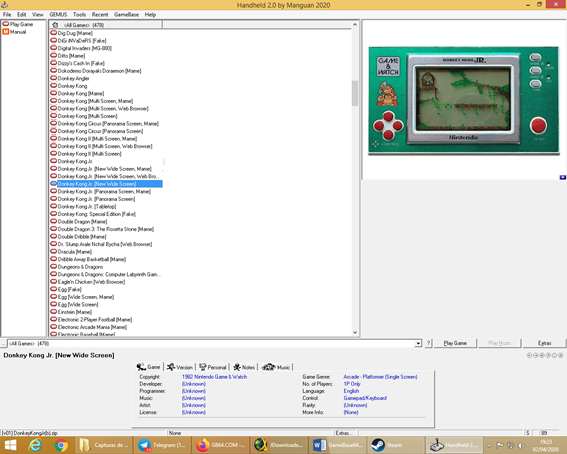Switch to the Version tab
This screenshot has height=454, width=567.
click(180, 367)
